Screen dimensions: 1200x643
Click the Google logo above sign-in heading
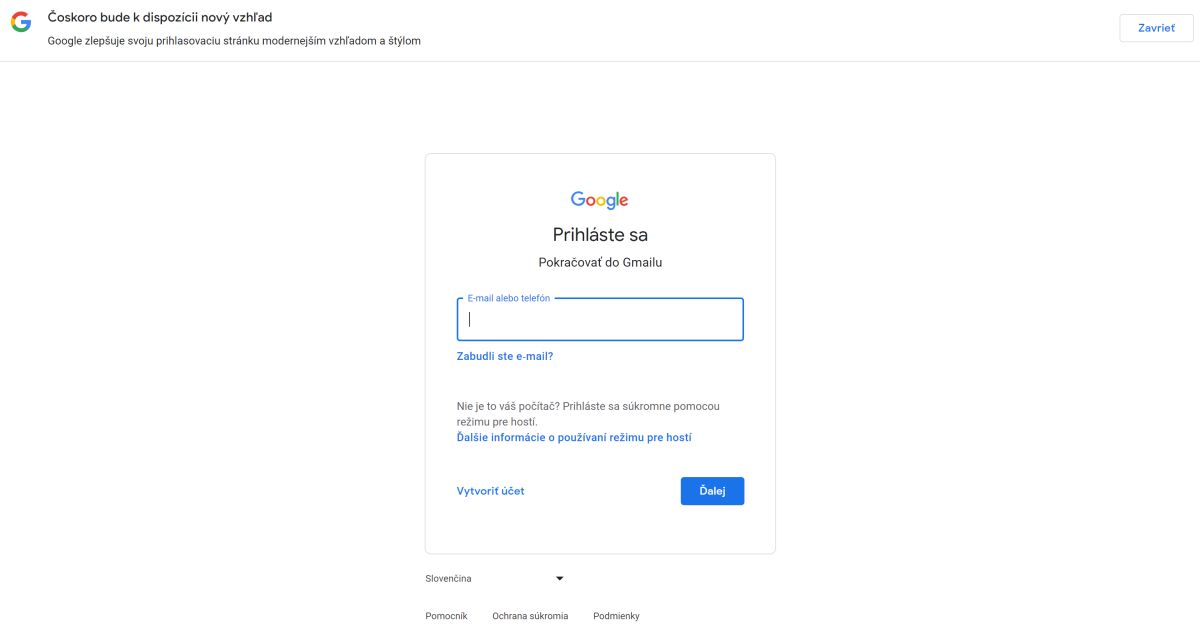(x=599, y=200)
